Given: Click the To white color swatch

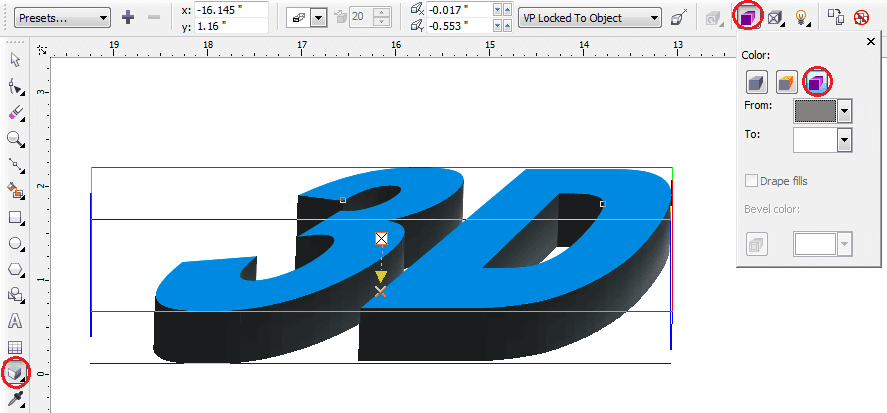Looking at the screenshot, I should click(815, 140).
